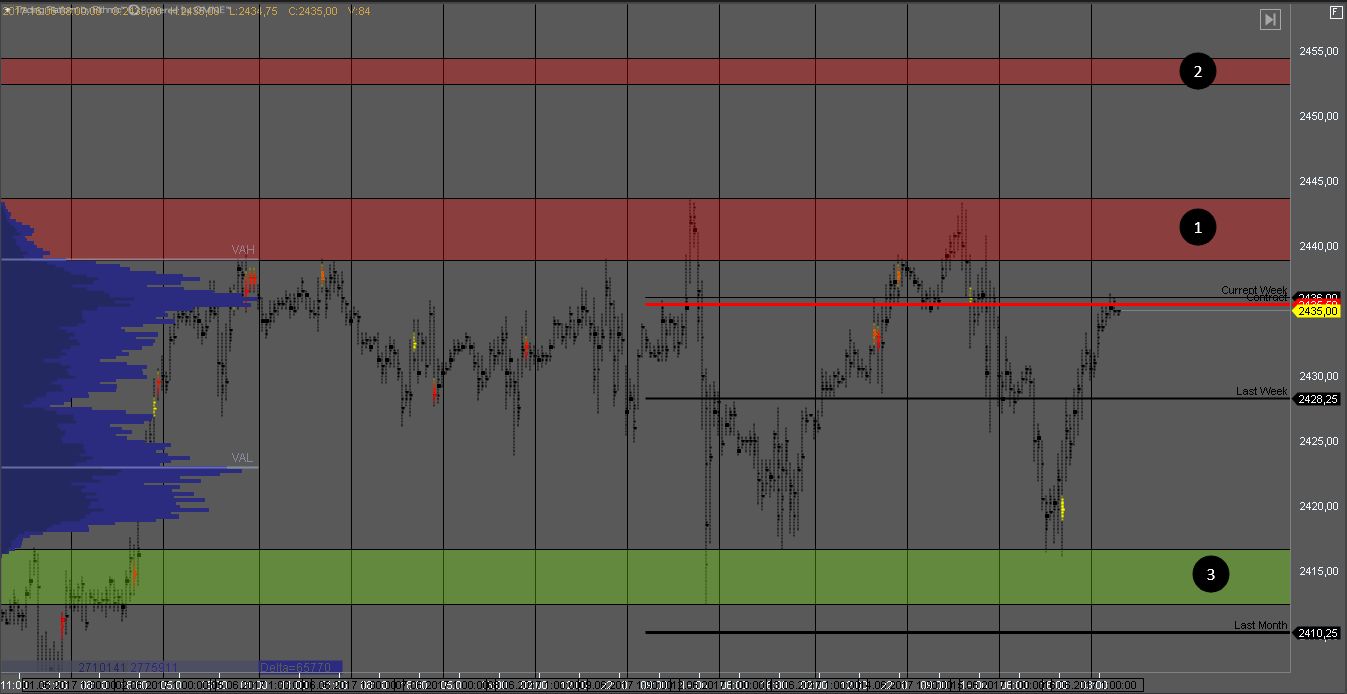The image size is (1347, 694).
Task: Click the Current Week line label
Action: coord(1253,290)
